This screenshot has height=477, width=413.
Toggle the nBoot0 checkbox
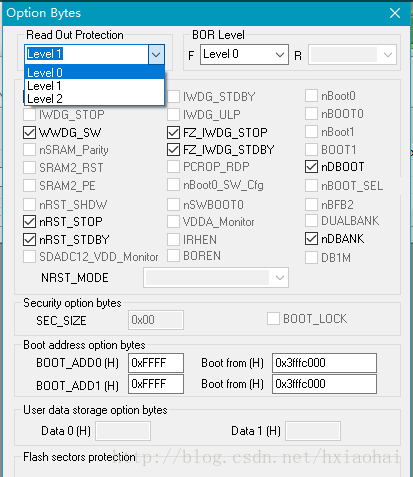[311, 96]
